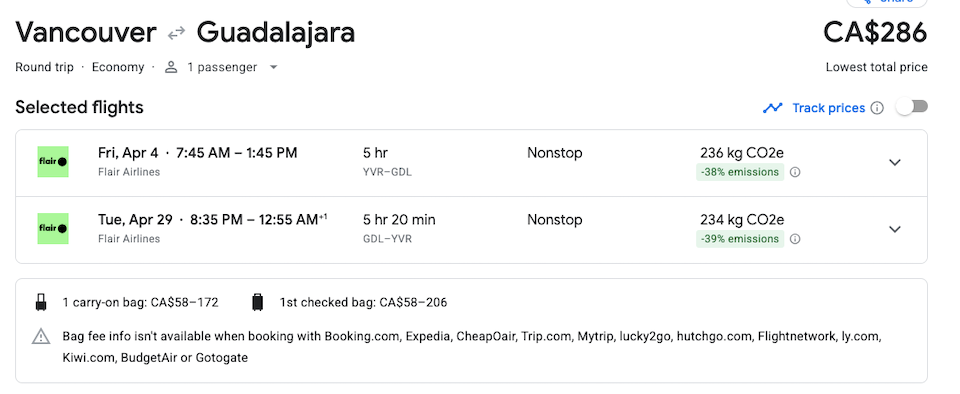Click the -39% emissions badge

[740, 239]
